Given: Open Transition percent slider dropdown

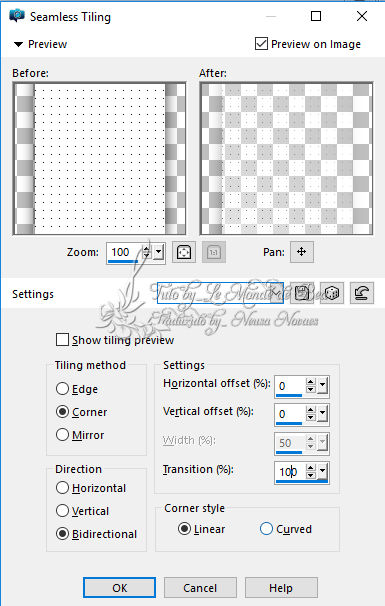Looking at the screenshot, I should (x=323, y=472).
